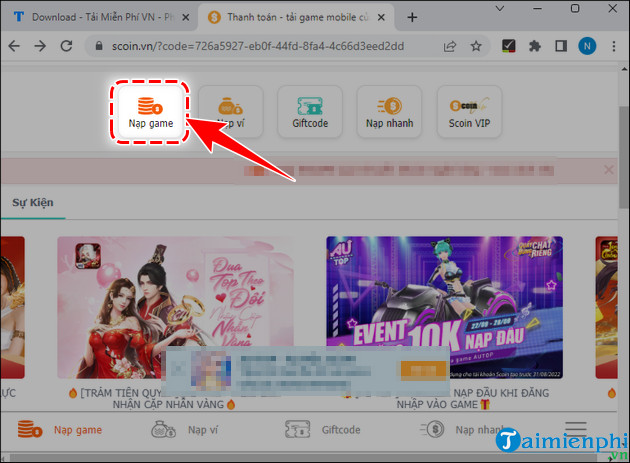Share this page via address bar icon
The image size is (630, 463).
tap(450, 46)
